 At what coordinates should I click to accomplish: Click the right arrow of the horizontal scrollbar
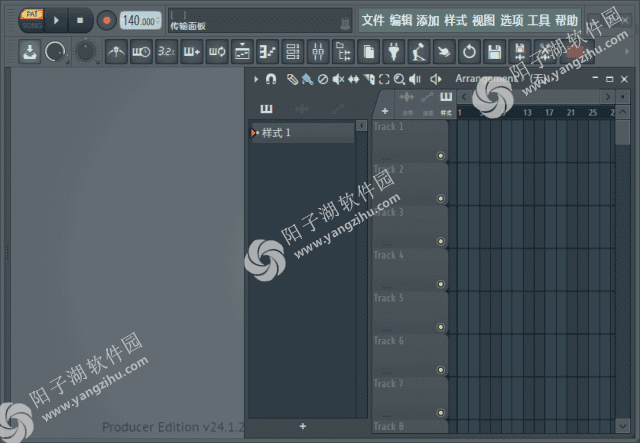point(608,97)
